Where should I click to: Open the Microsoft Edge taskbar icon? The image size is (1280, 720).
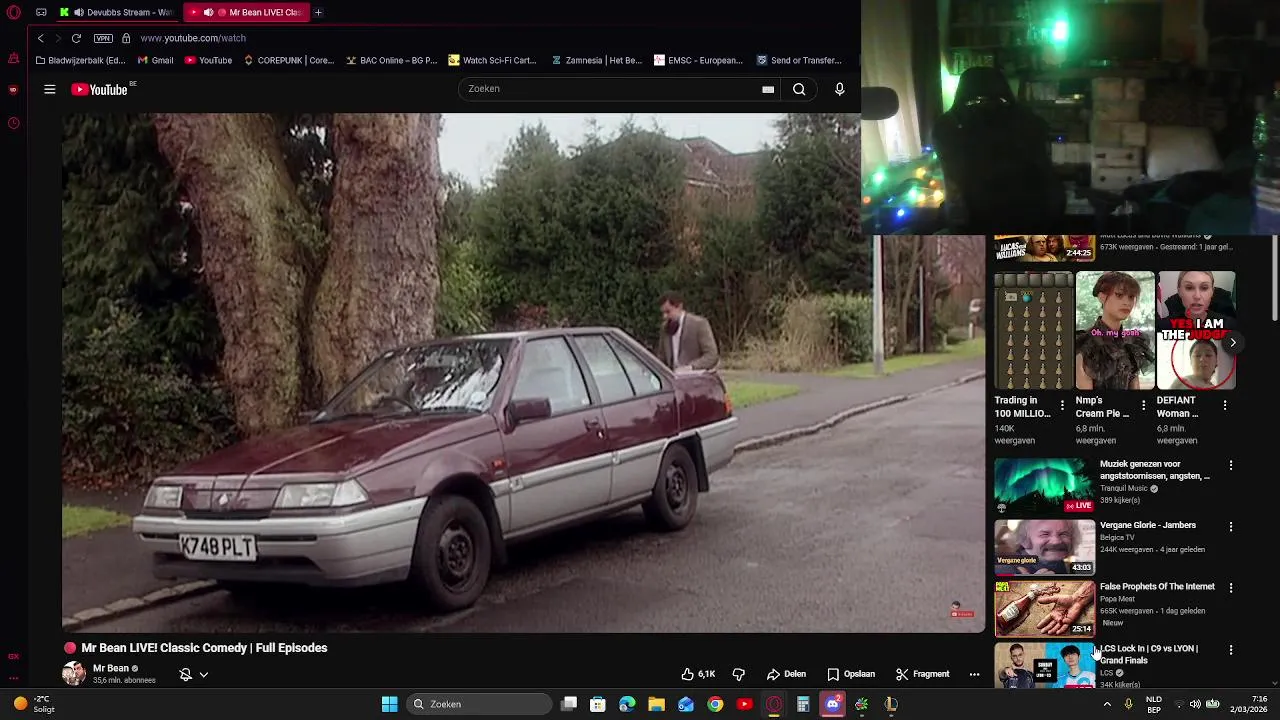click(x=627, y=704)
